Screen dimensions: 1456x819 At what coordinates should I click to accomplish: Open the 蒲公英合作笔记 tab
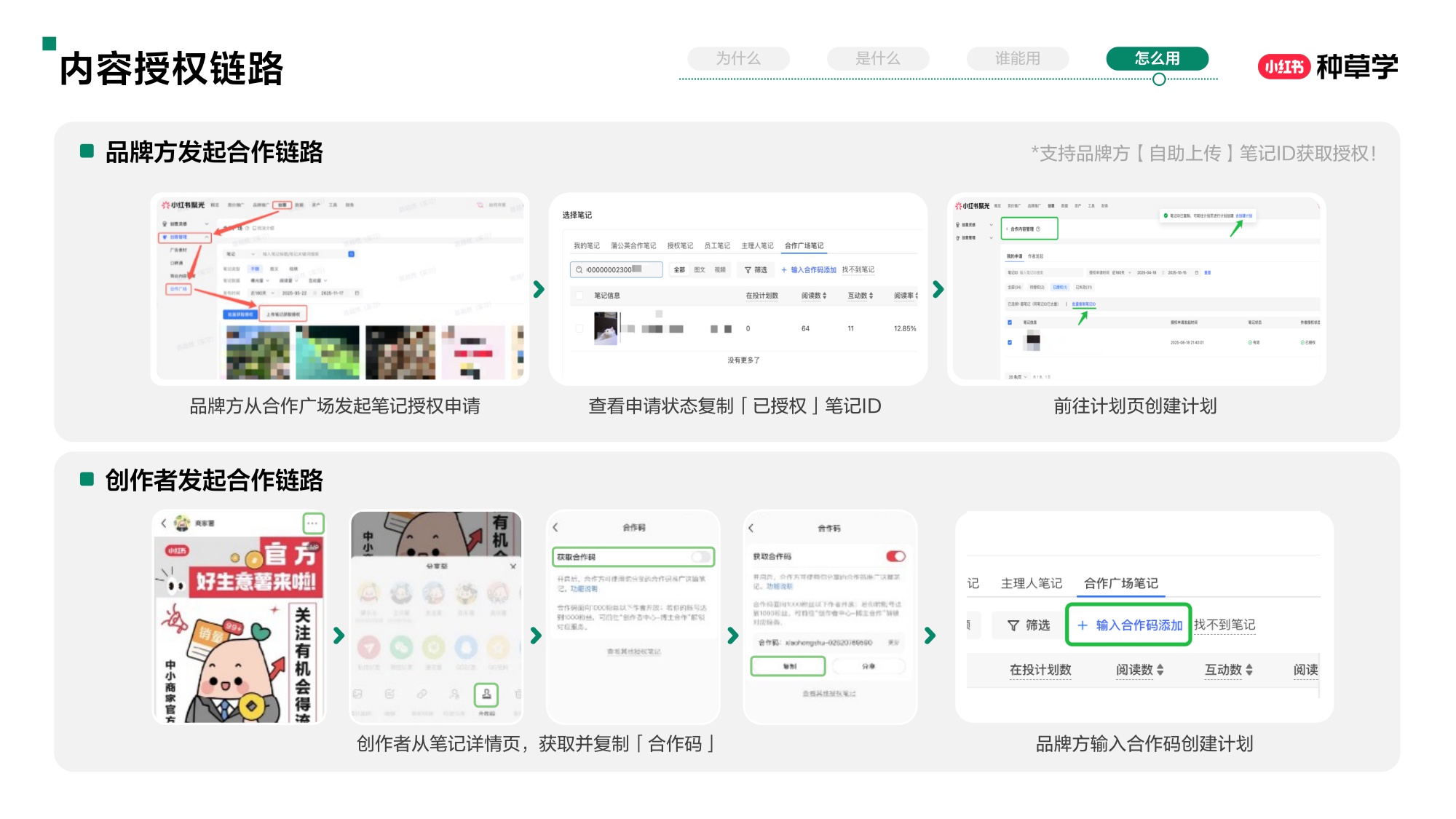pyautogui.click(x=633, y=246)
